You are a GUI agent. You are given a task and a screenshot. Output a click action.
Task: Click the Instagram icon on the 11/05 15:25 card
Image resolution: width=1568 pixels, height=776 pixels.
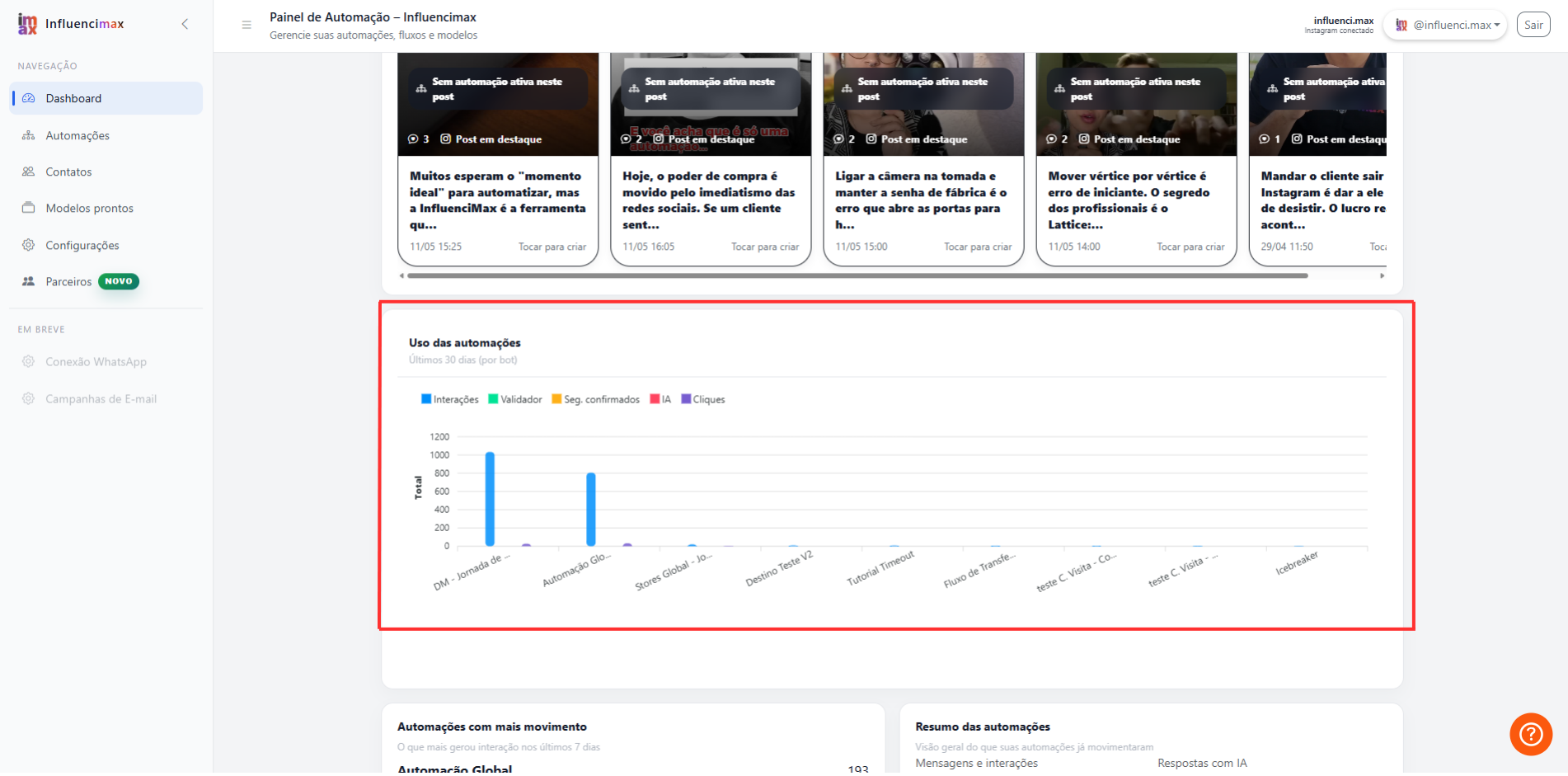pos(446,139)
